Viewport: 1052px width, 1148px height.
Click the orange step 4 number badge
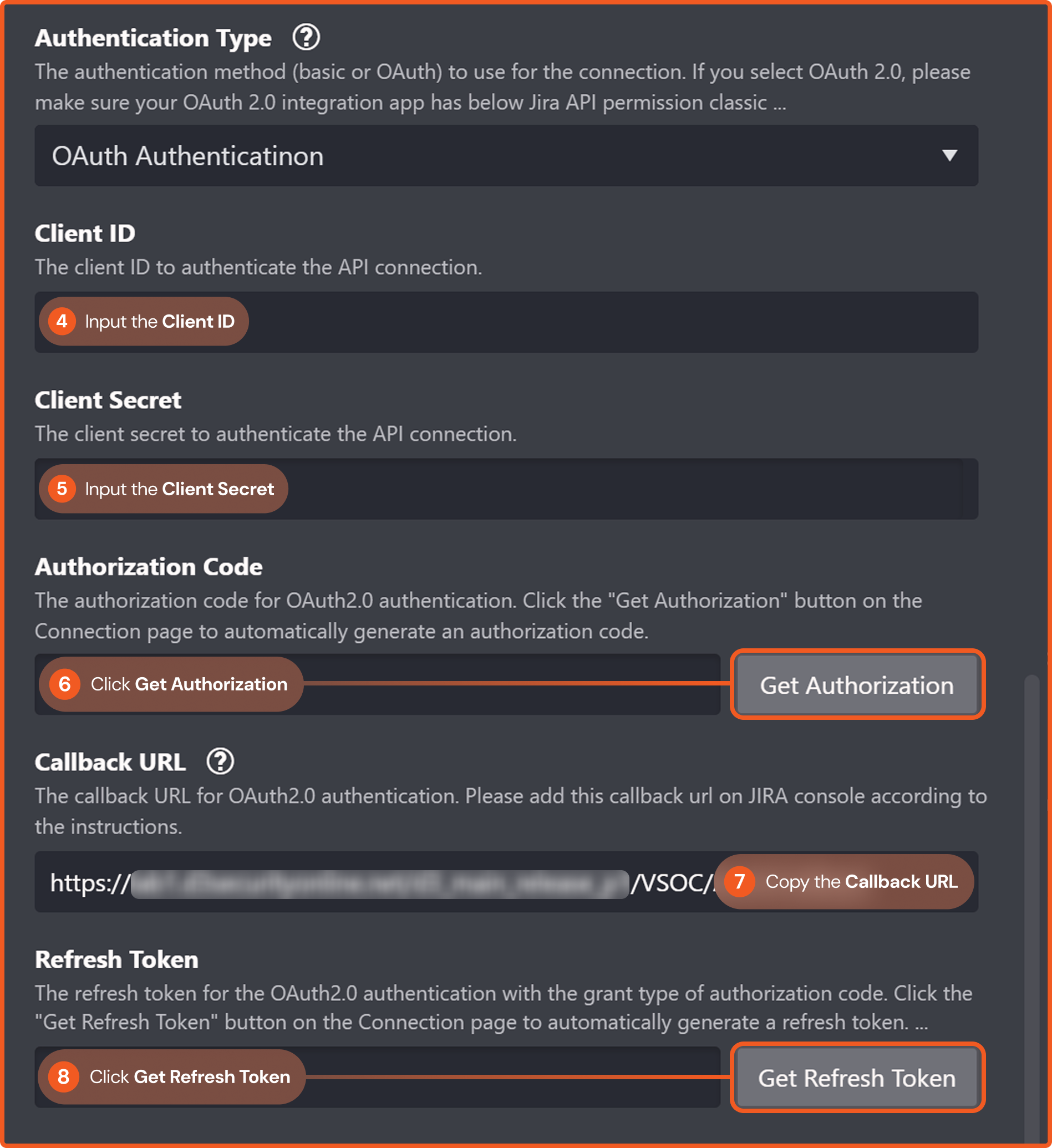(62, 321)
